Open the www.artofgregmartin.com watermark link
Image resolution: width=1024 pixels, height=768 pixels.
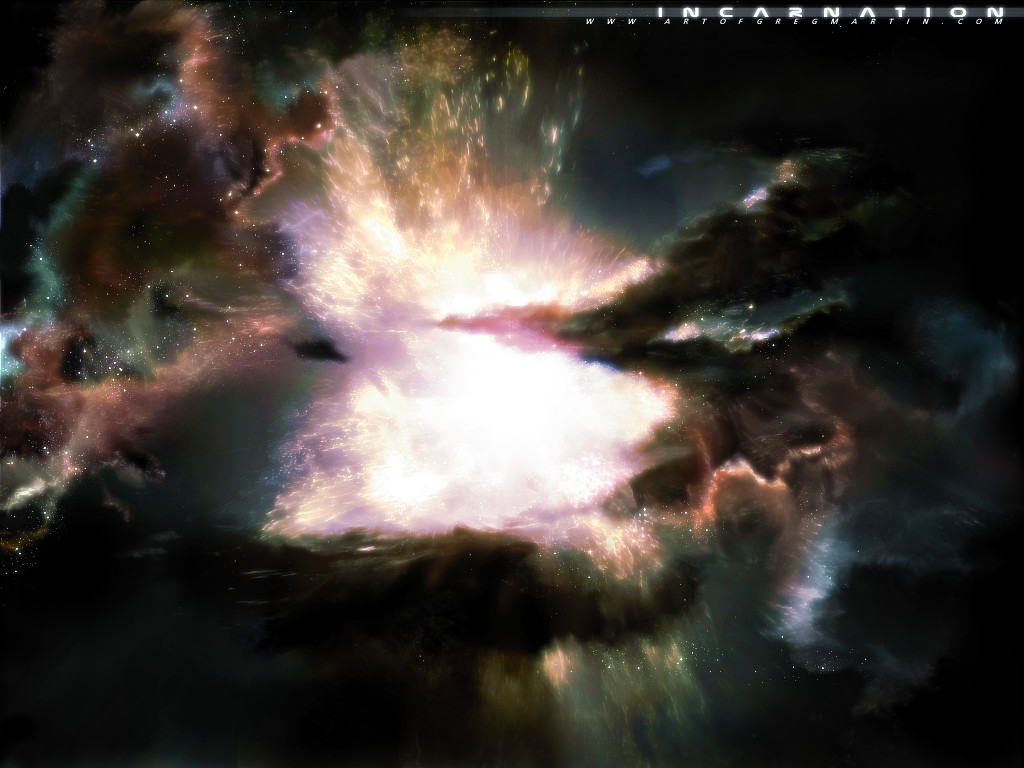794,21
